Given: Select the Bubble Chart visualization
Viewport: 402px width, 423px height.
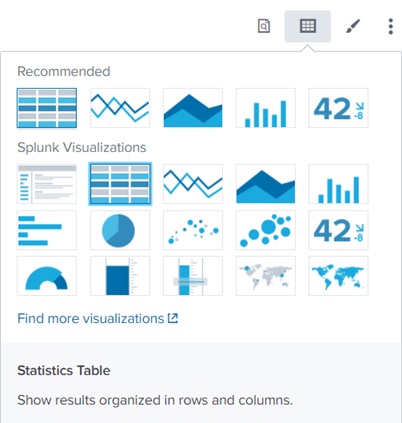Looking at the screenshot, I should click(265, 230).
